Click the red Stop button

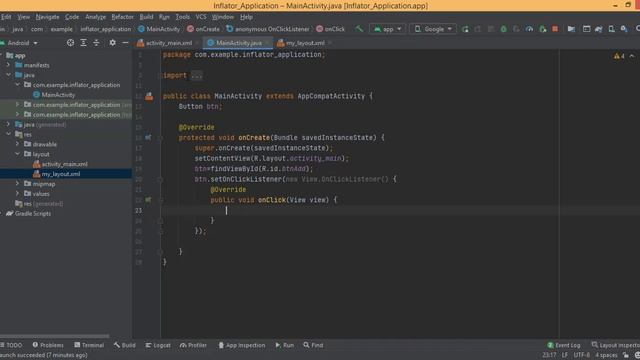tap(555, 29)
